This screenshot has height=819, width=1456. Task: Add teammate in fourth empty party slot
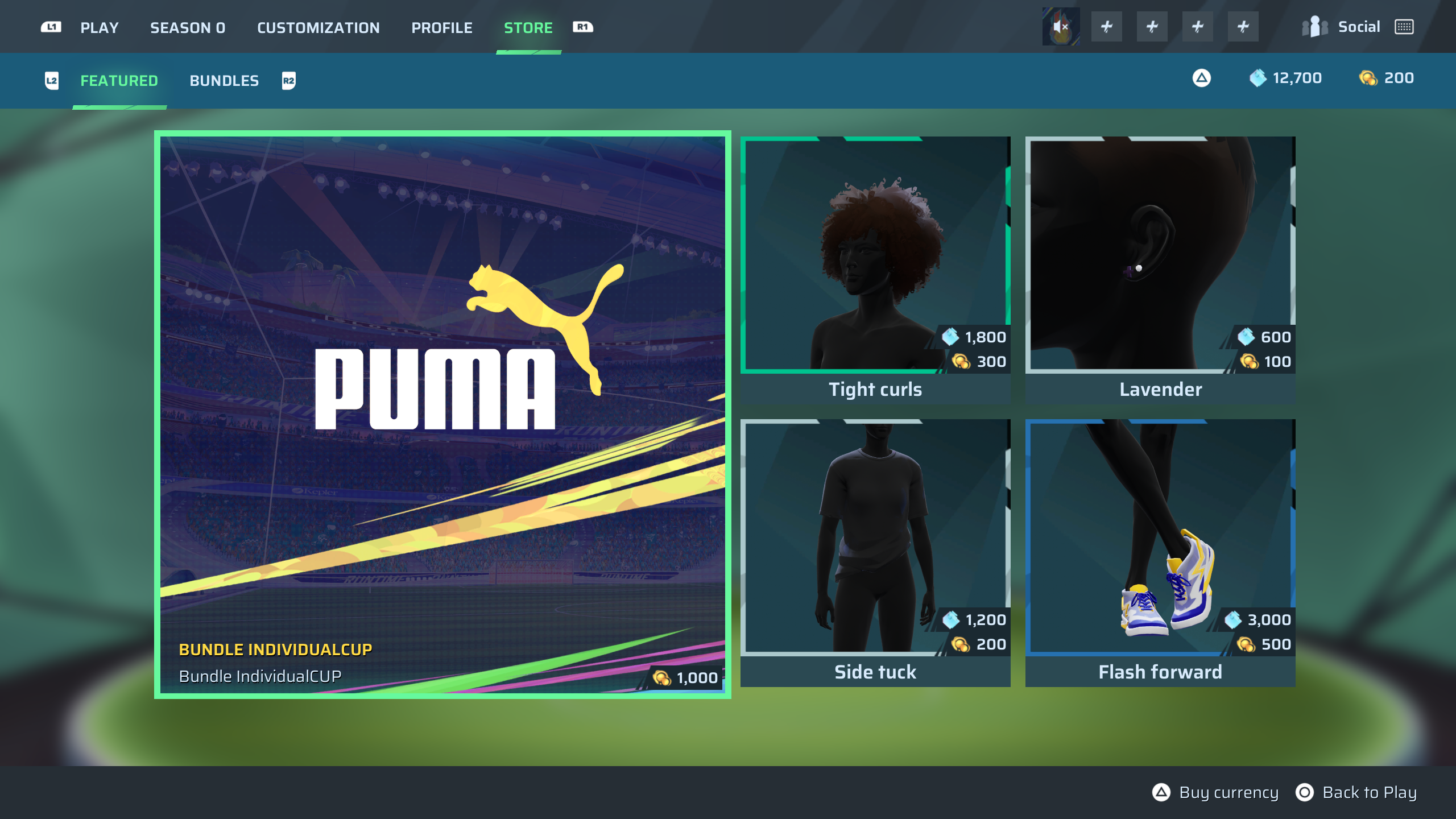pos(1243,27)
